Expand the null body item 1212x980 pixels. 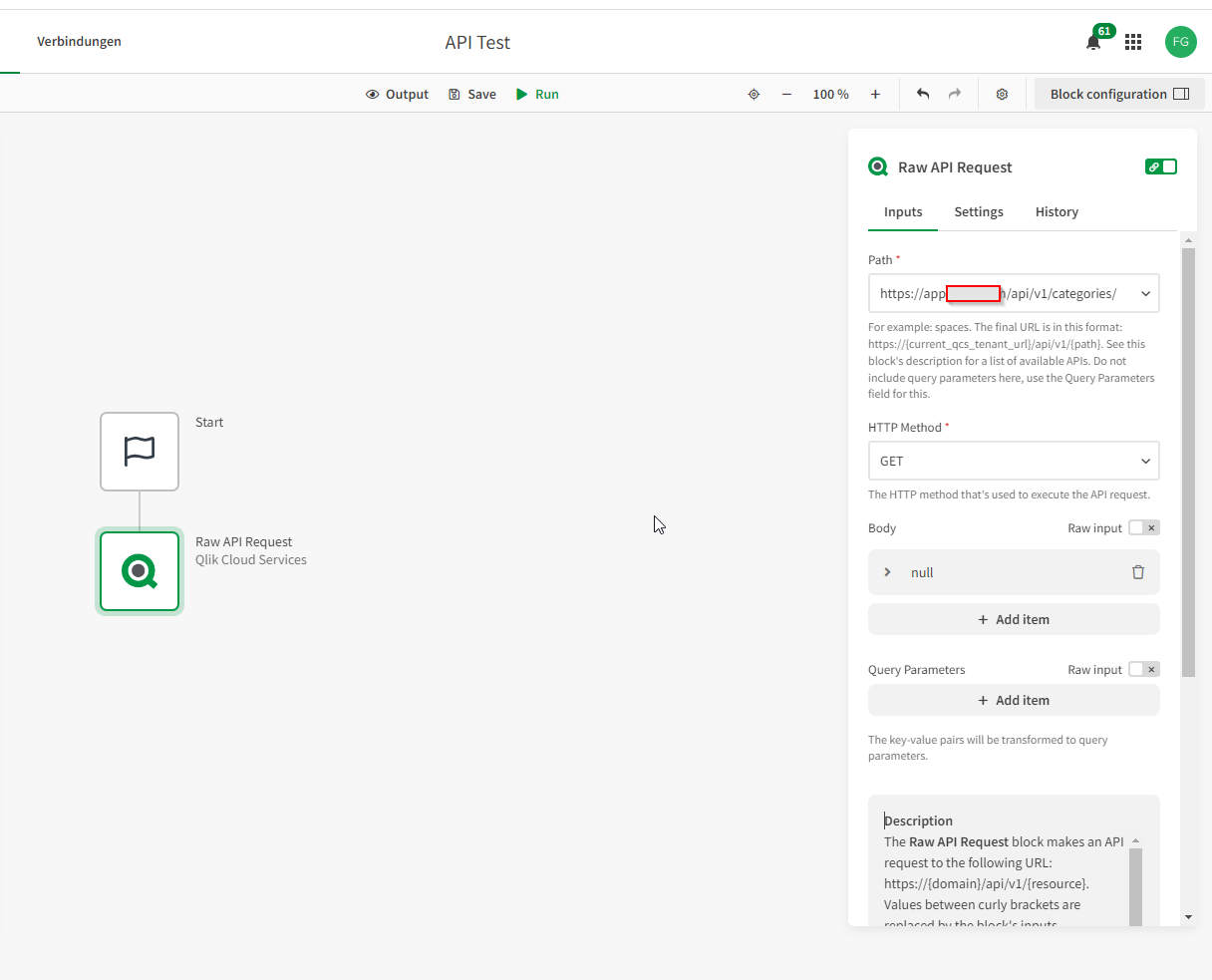click(887, 572)
